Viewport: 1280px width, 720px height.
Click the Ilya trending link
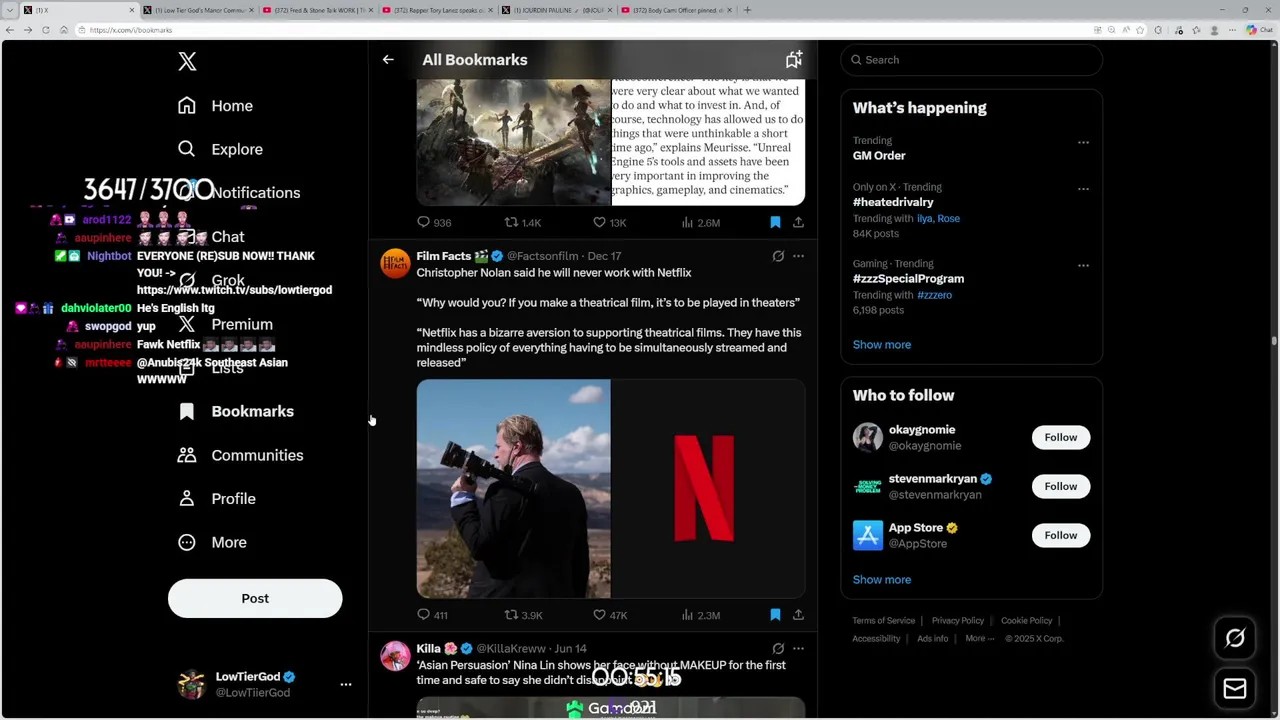(924, 218)
